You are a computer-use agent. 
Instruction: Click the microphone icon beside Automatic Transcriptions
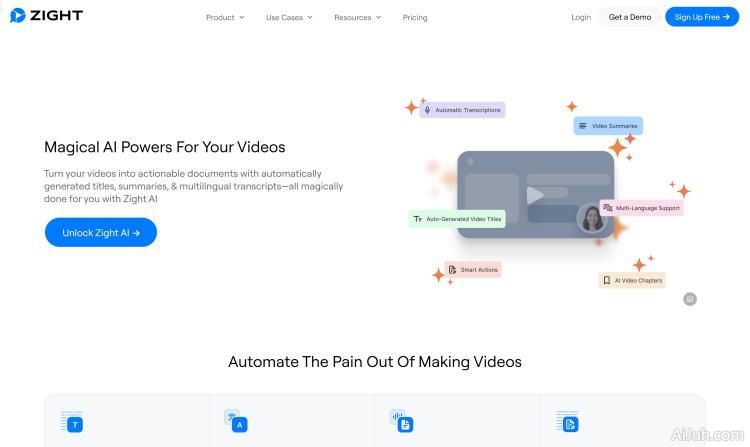tap(427, 110)
